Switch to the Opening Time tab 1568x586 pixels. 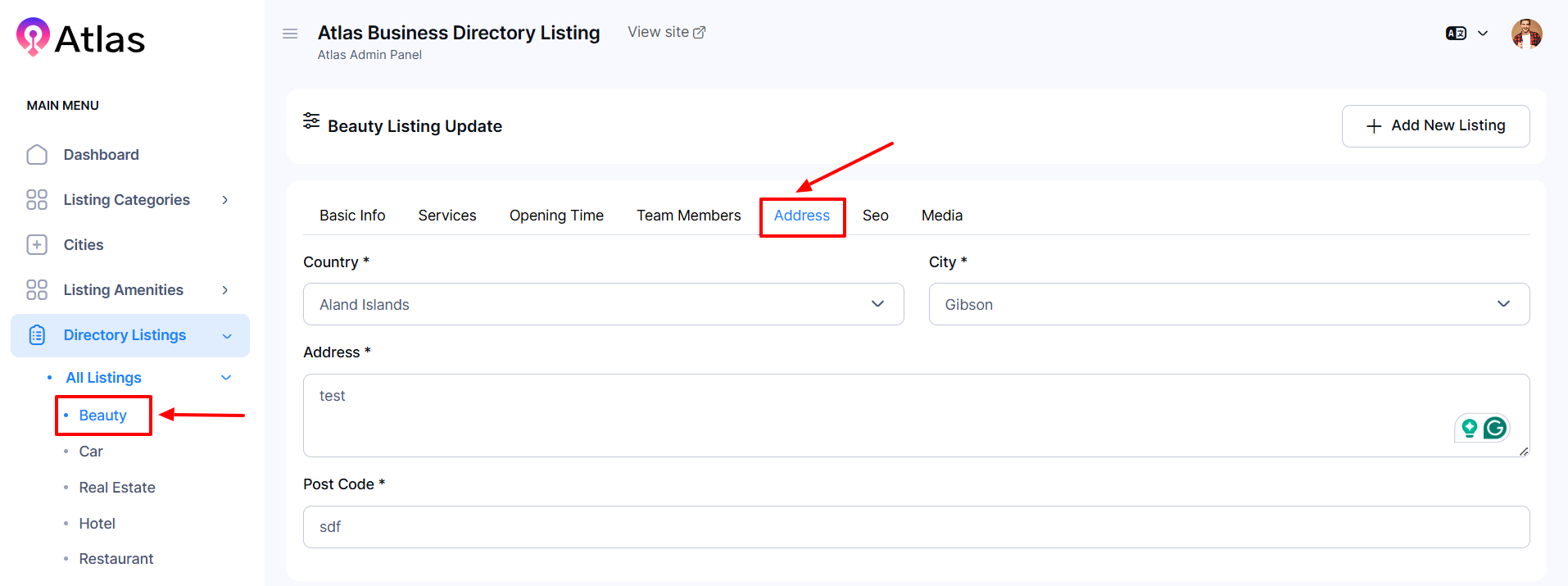[x=556, y=216]
